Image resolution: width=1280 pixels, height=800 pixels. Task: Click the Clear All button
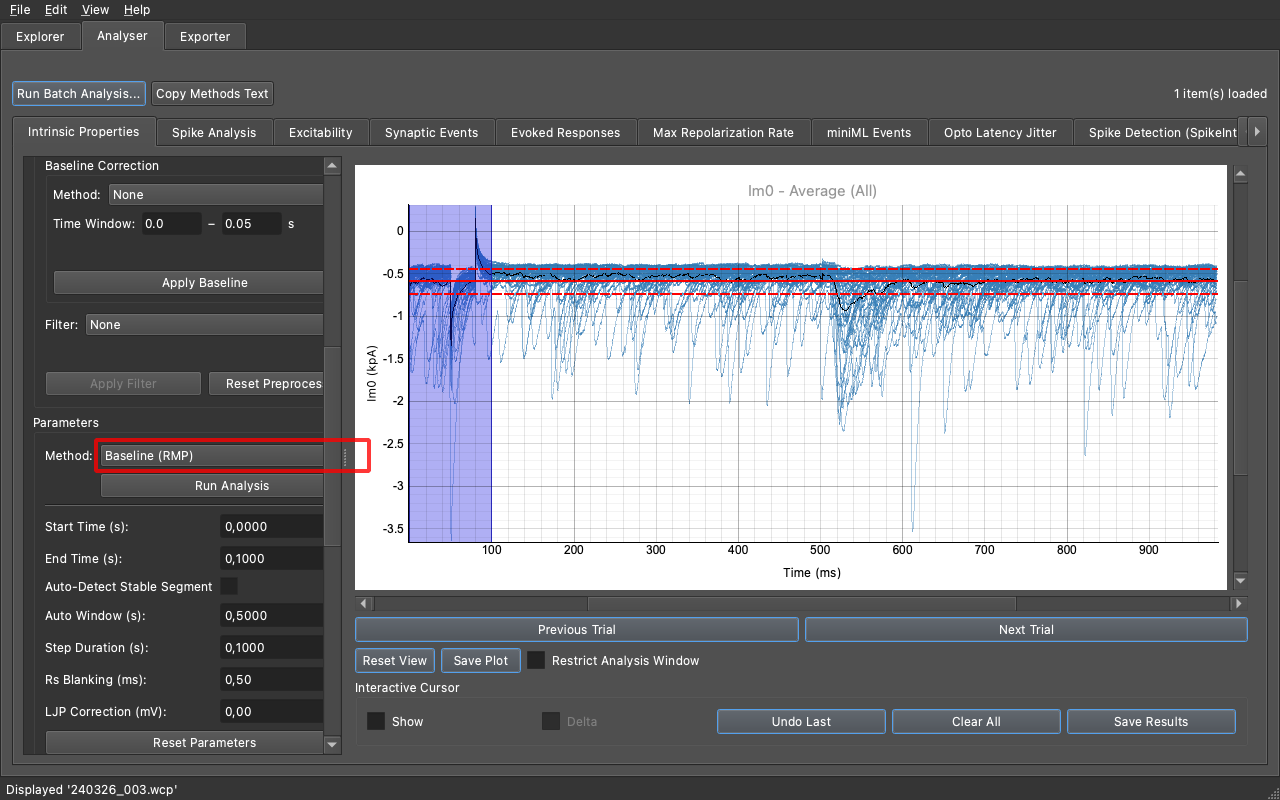(976, 722)
